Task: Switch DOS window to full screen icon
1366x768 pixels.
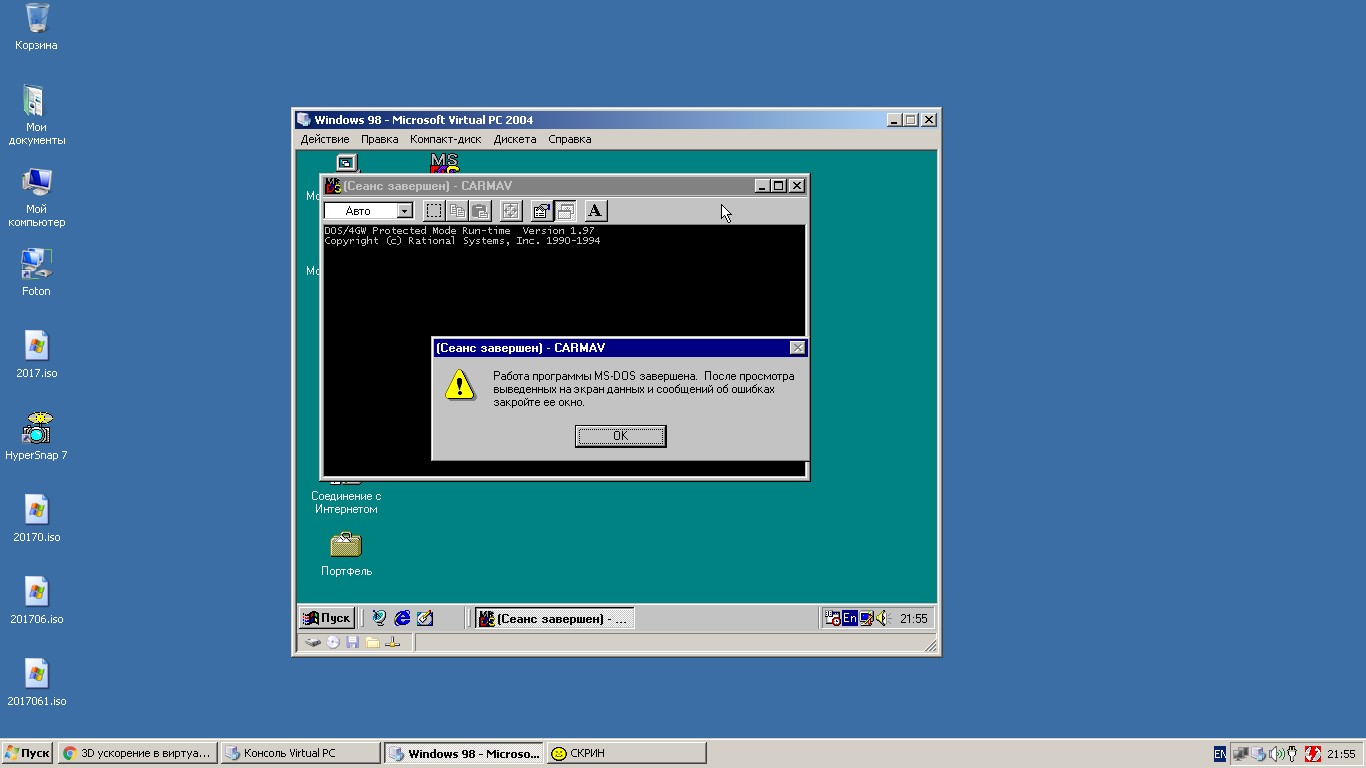Action: pos(511,211)
